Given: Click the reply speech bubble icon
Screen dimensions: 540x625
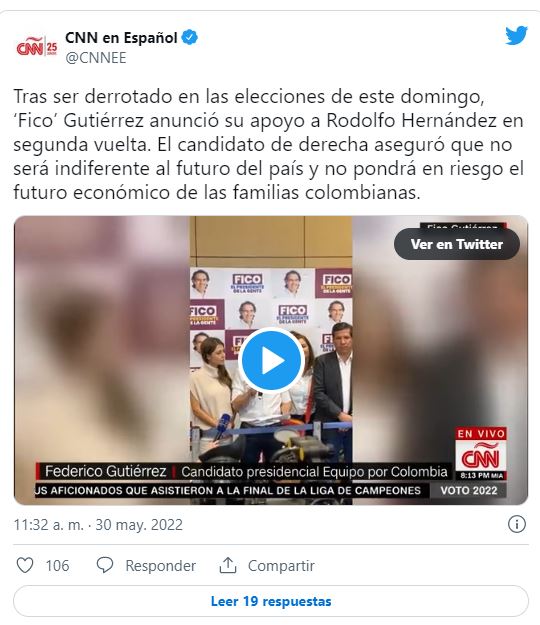Looking at the screenshot, I should (105, 565).
